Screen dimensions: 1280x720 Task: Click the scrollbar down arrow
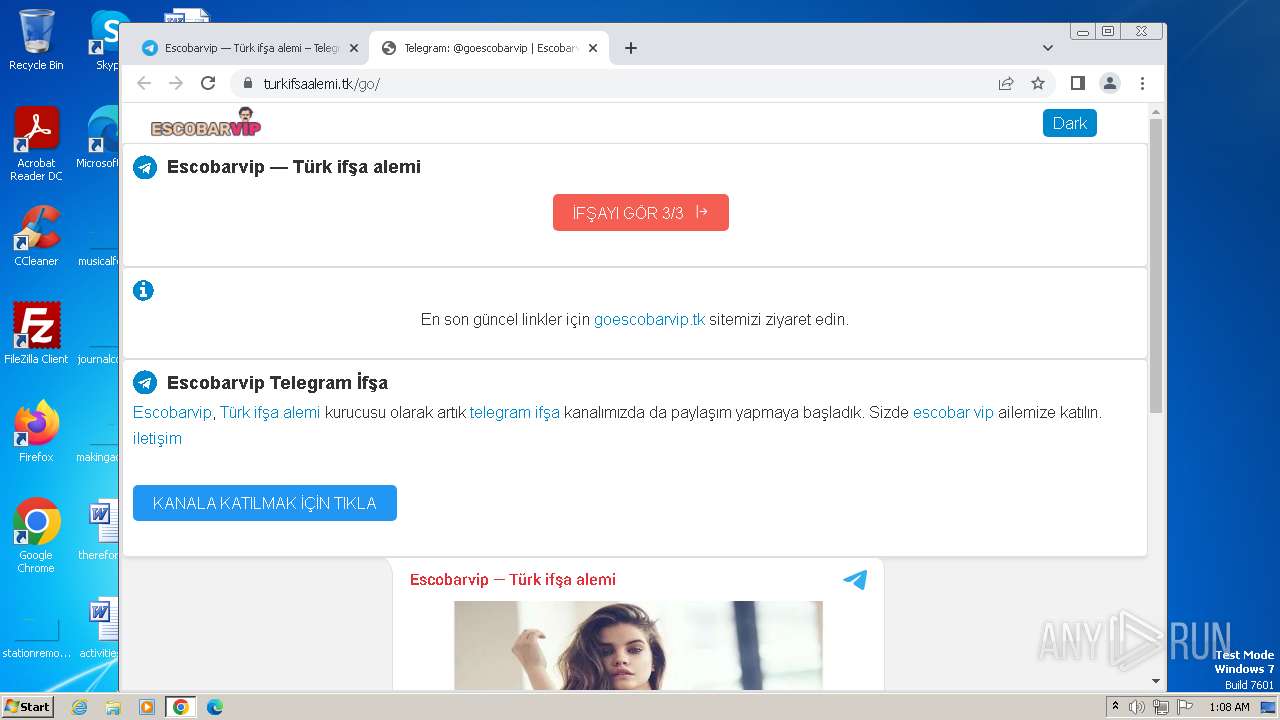(x=1156, y=681)
